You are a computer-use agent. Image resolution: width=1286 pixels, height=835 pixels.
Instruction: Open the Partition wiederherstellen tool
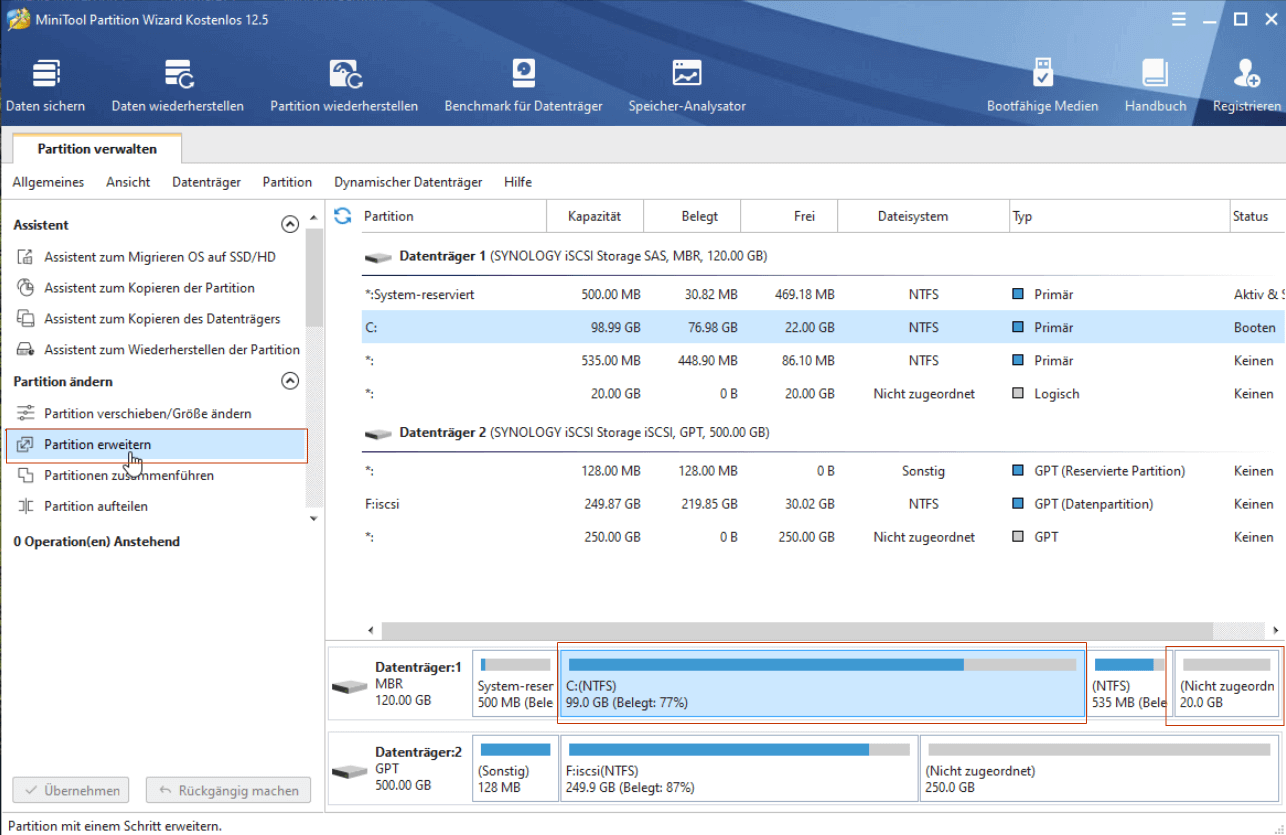pos(344,86)
